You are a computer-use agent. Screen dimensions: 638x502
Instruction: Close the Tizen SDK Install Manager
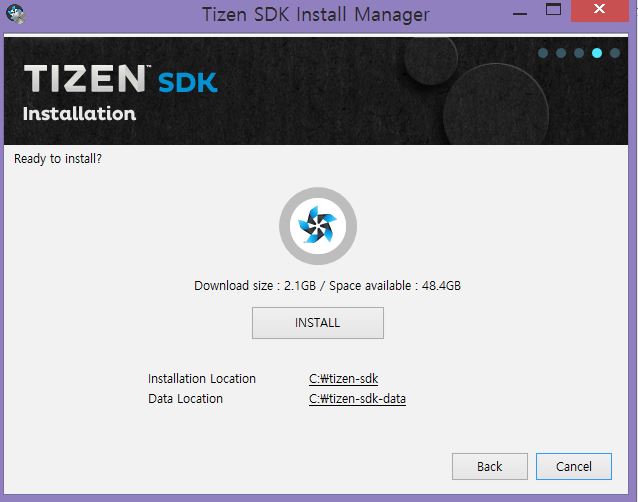click(599, 9)
